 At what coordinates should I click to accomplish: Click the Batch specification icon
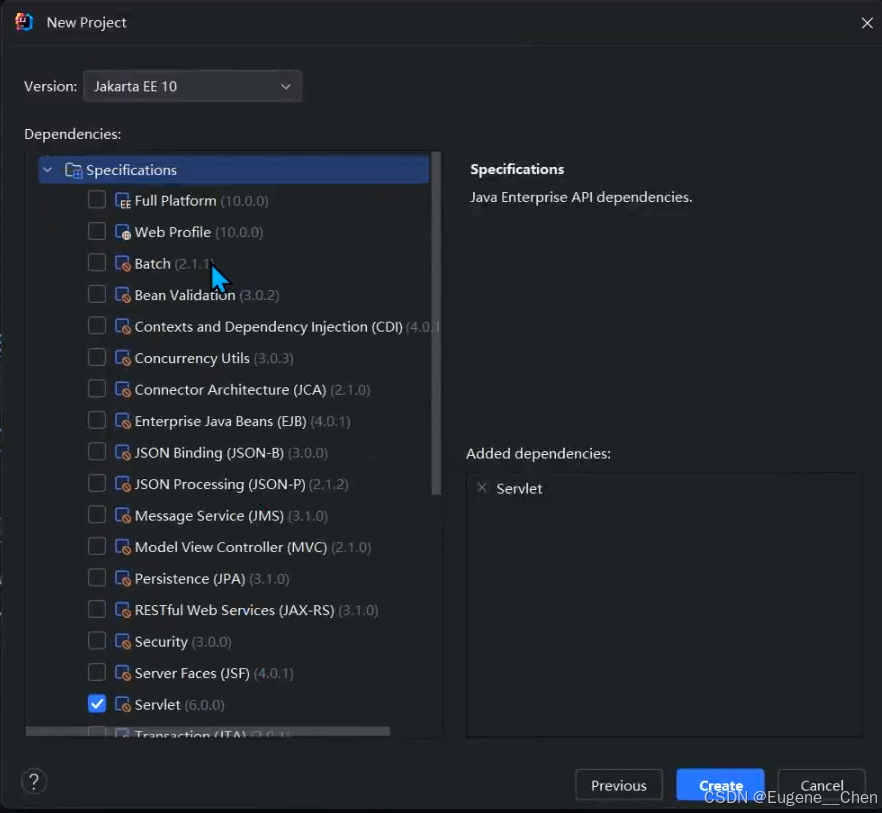(123, 264)
